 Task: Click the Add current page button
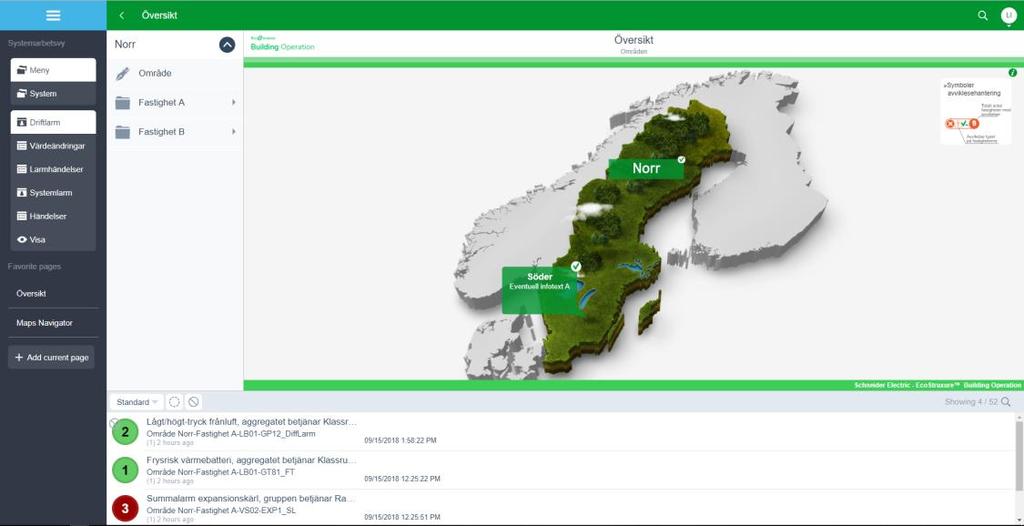coord(52,357)
